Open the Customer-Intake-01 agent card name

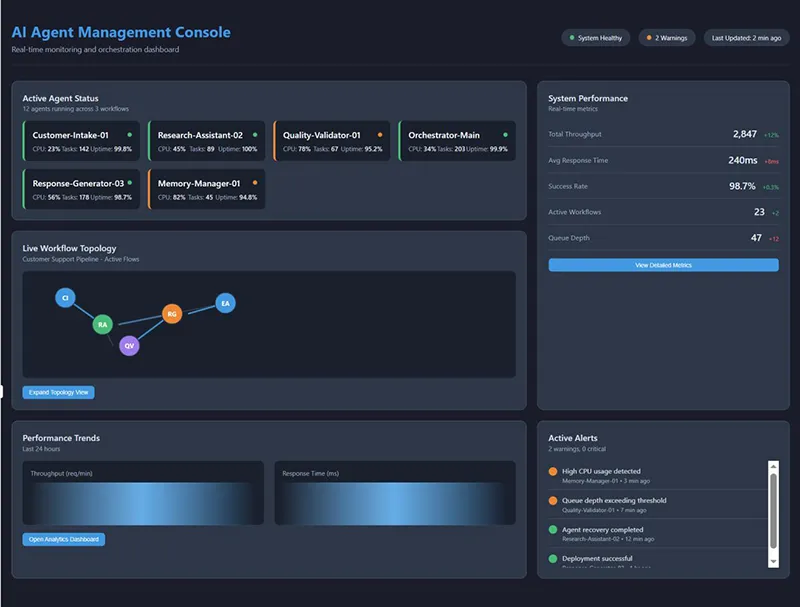pos(70,135)
